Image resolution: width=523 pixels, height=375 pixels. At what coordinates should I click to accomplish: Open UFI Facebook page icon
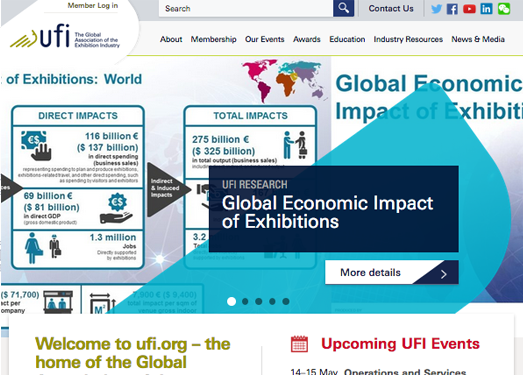[x=452, y=9]
